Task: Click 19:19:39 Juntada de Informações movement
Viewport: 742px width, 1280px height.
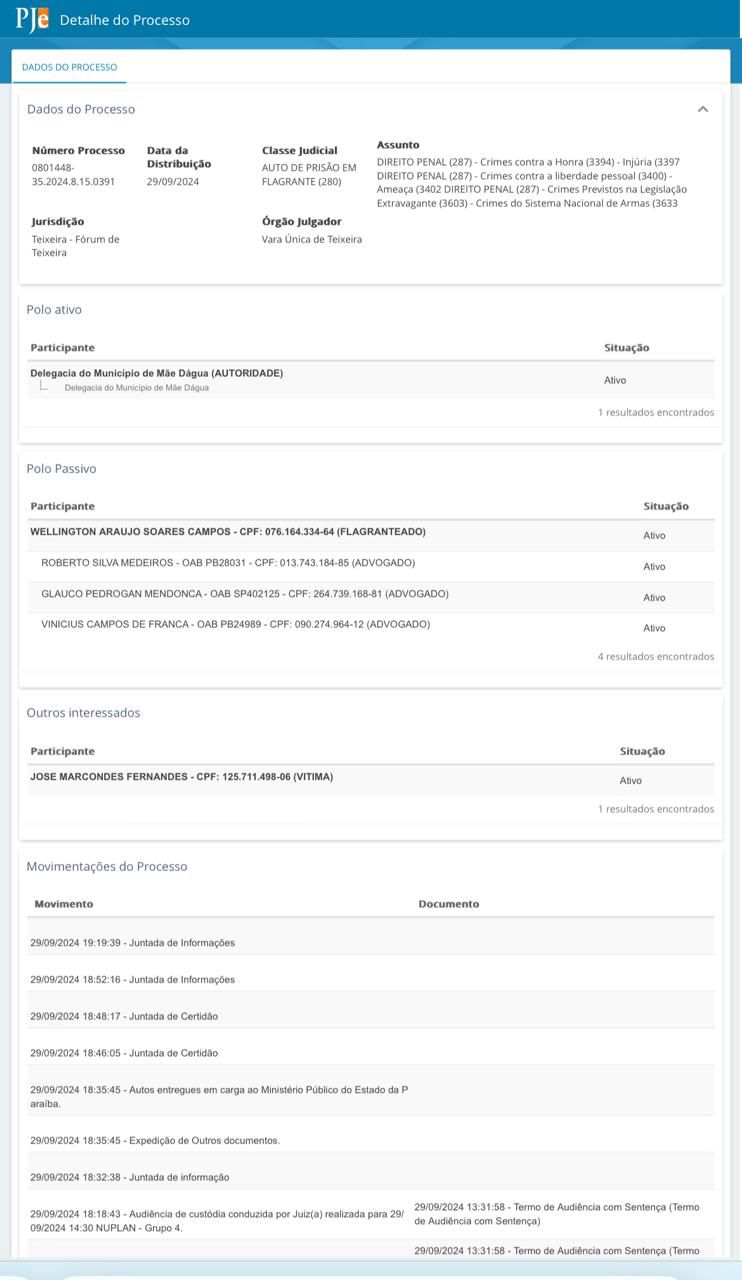Action: 132,943
